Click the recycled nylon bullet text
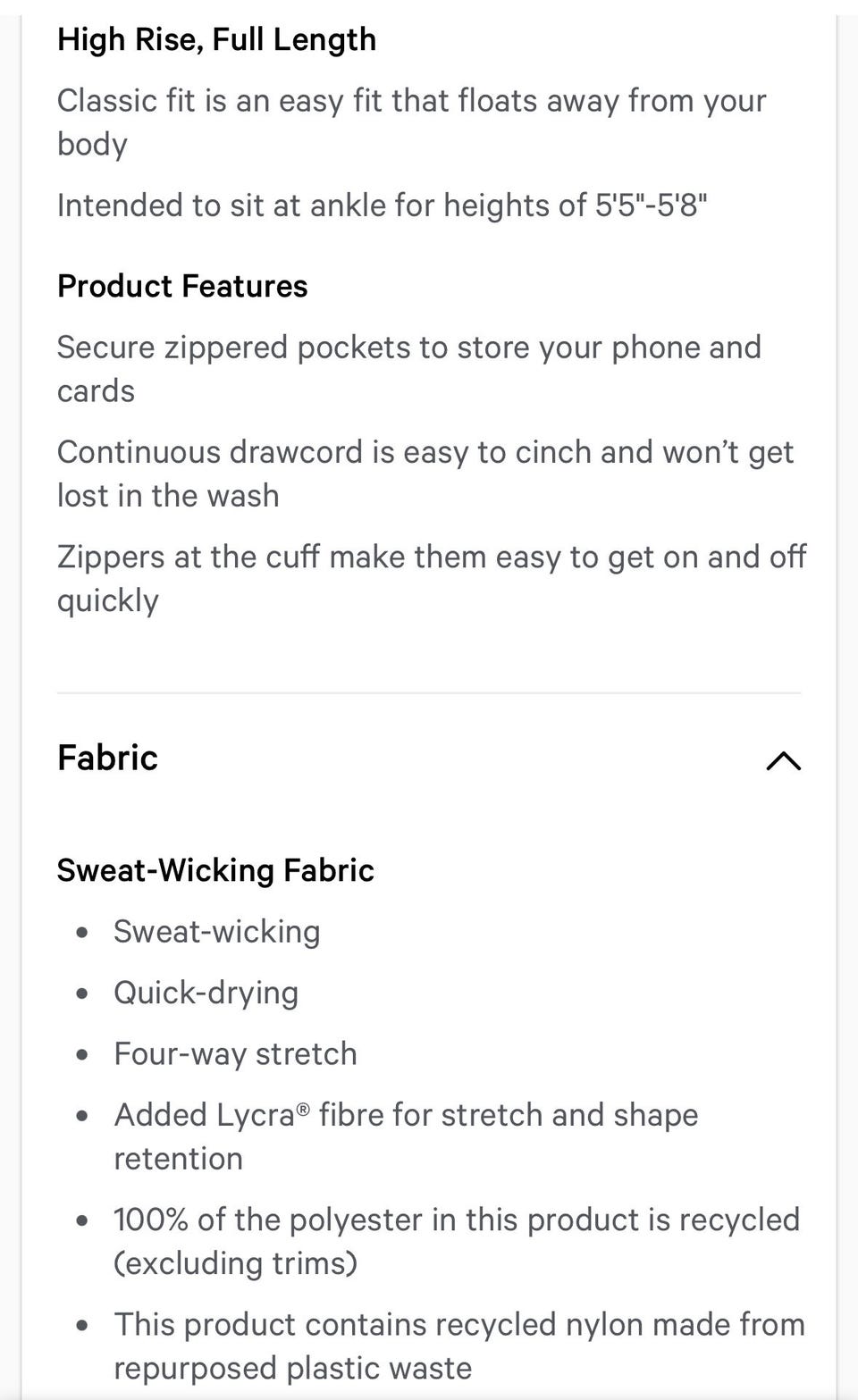Screen dimensions: 858x1400 click(458, 1346)
